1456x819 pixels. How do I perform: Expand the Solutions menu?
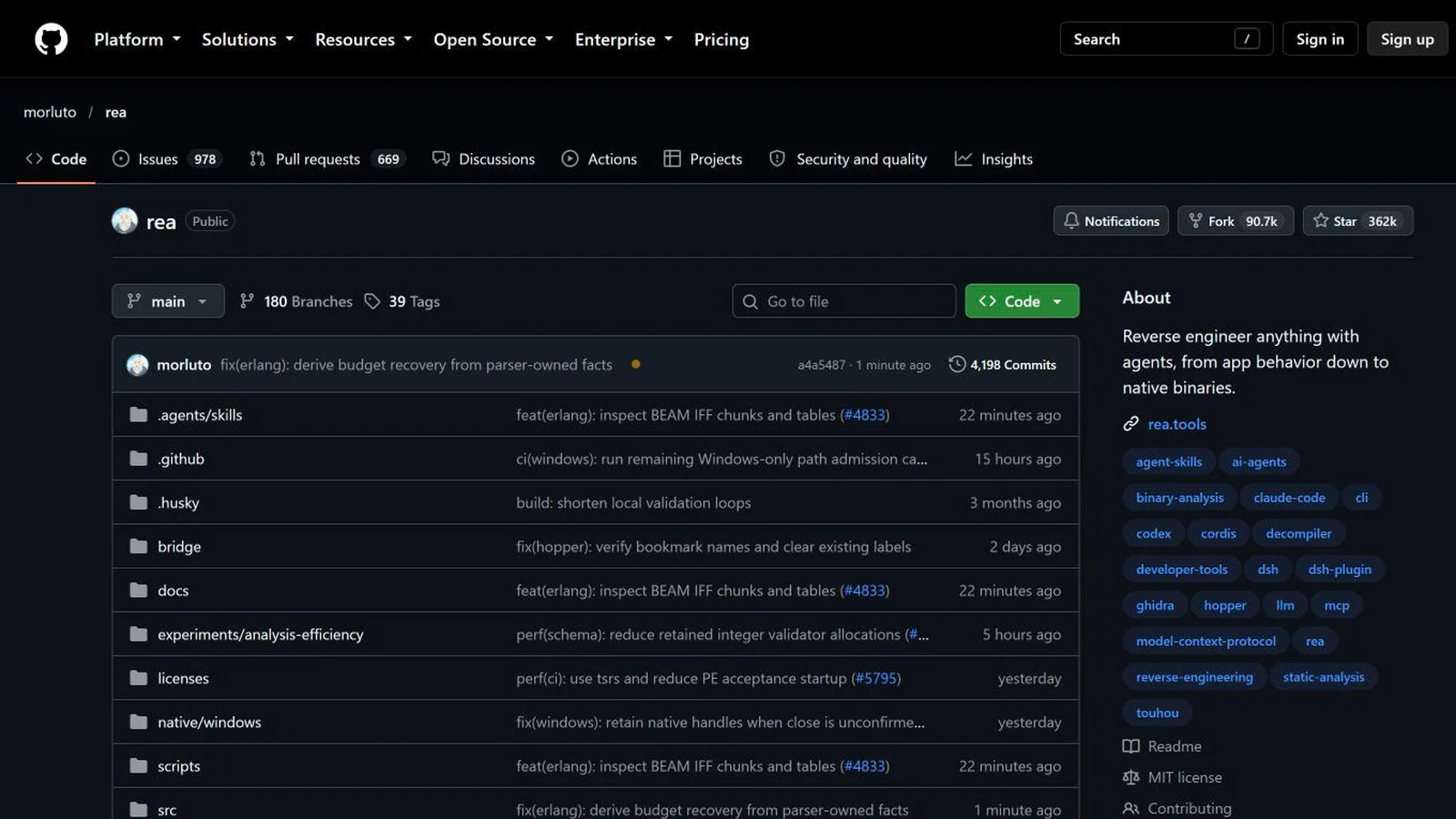[248, 39]
